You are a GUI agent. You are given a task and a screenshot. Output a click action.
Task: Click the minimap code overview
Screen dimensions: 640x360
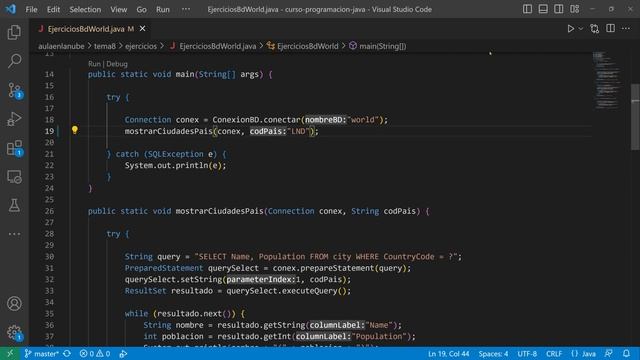607,81
